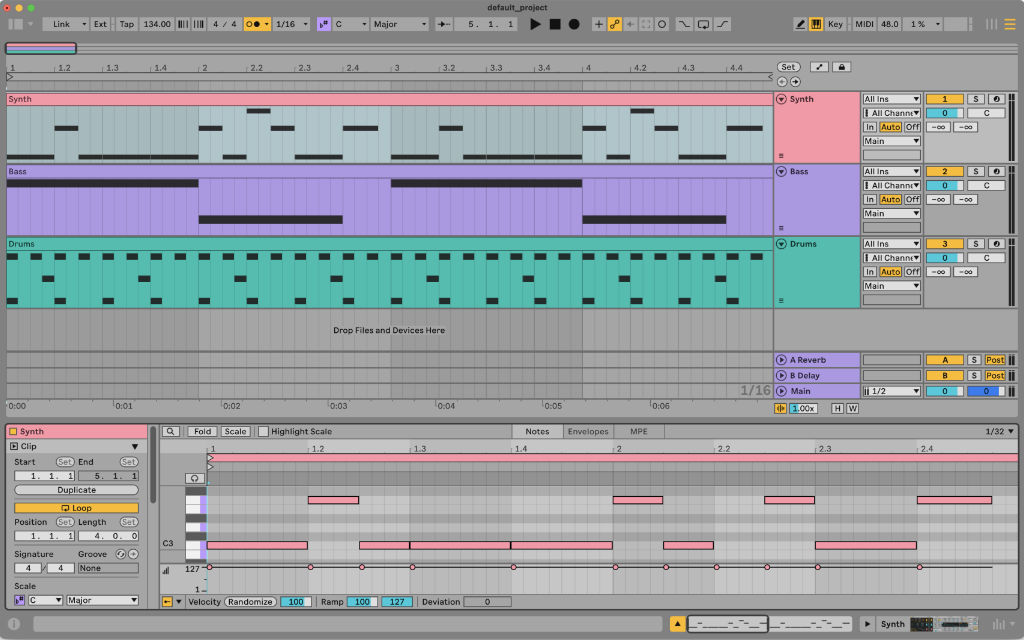Click the info view icon at bottom left

click(x=14, y=624)
